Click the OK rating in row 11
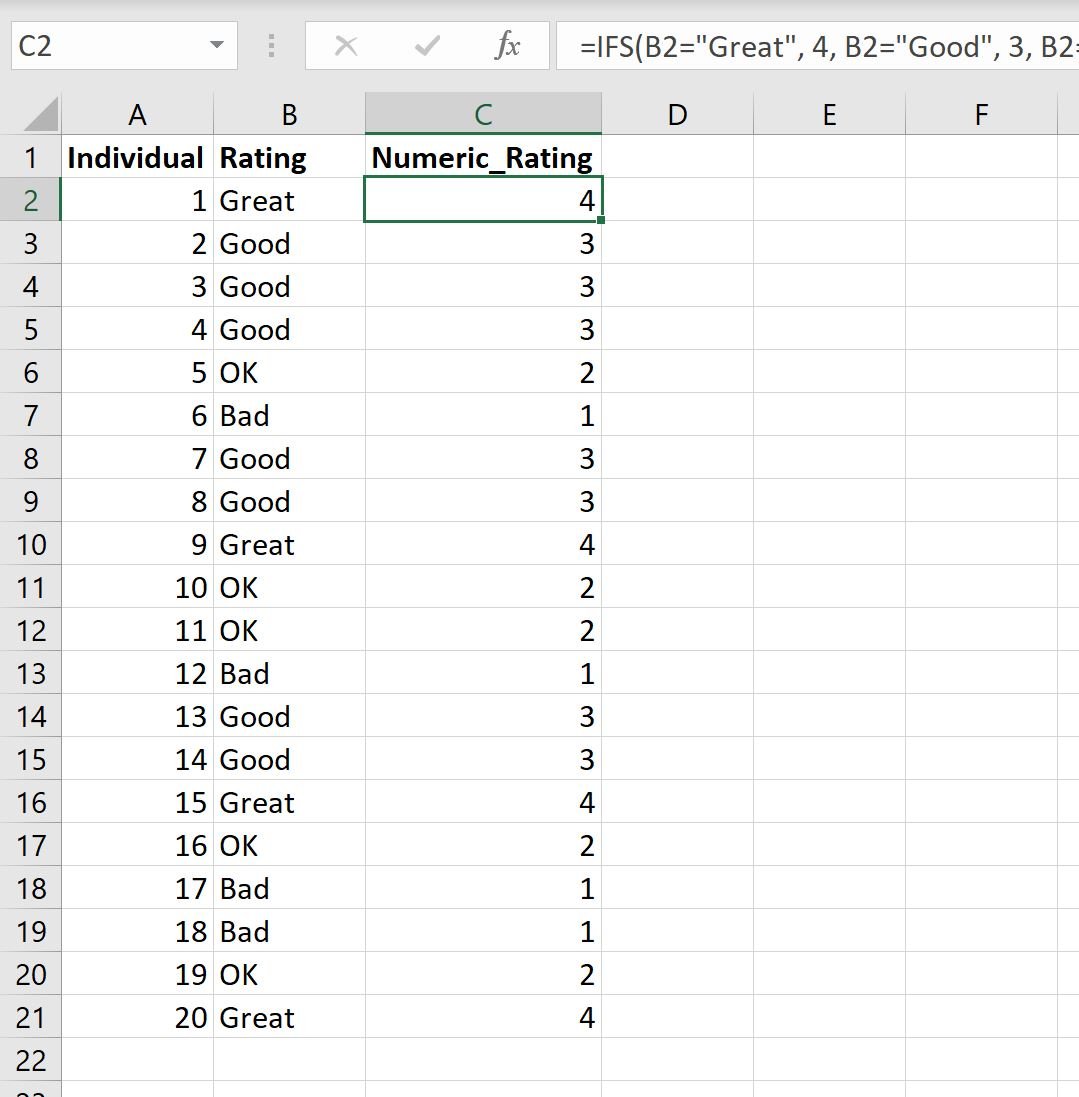The height and width of the screenshot is (1097, 1079). pyautogui.click(x=289, y=587)
